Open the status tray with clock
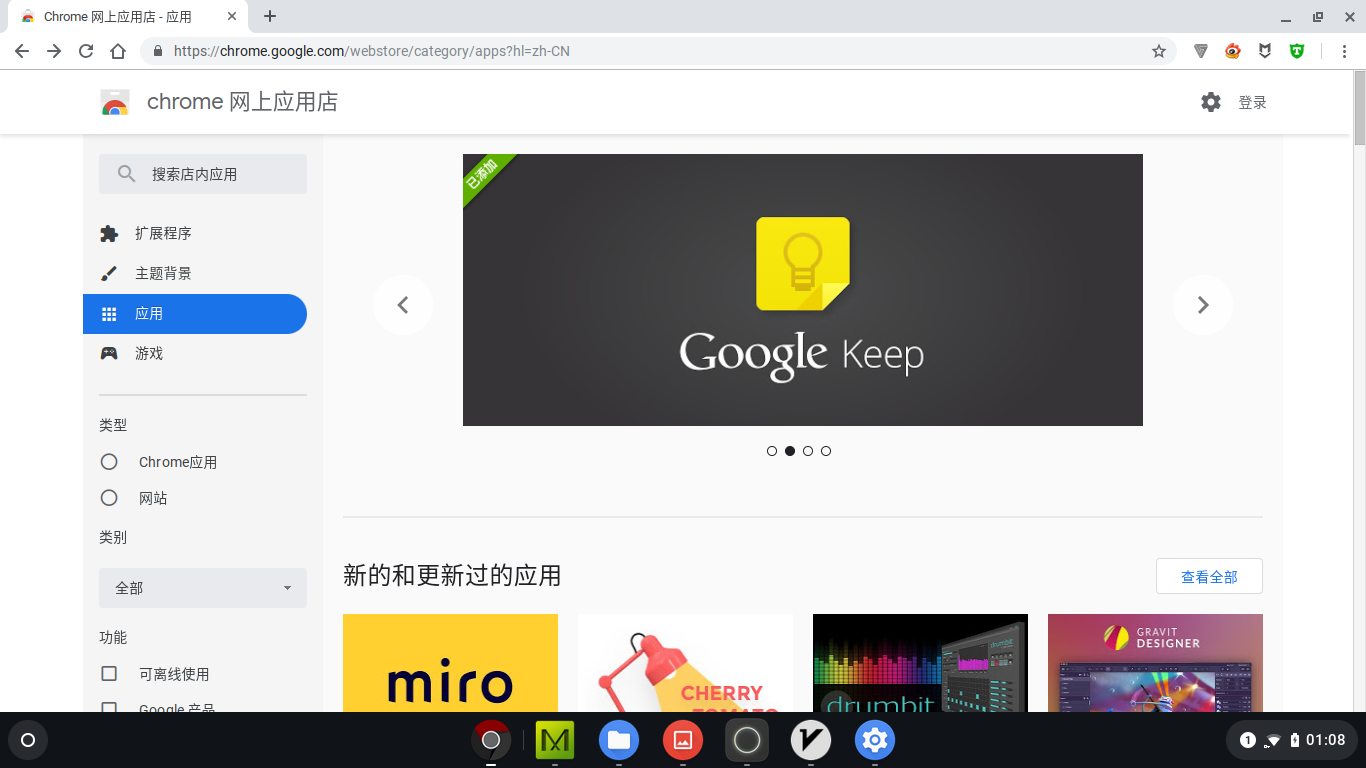1366x768 pixels. pos(1292,740)
